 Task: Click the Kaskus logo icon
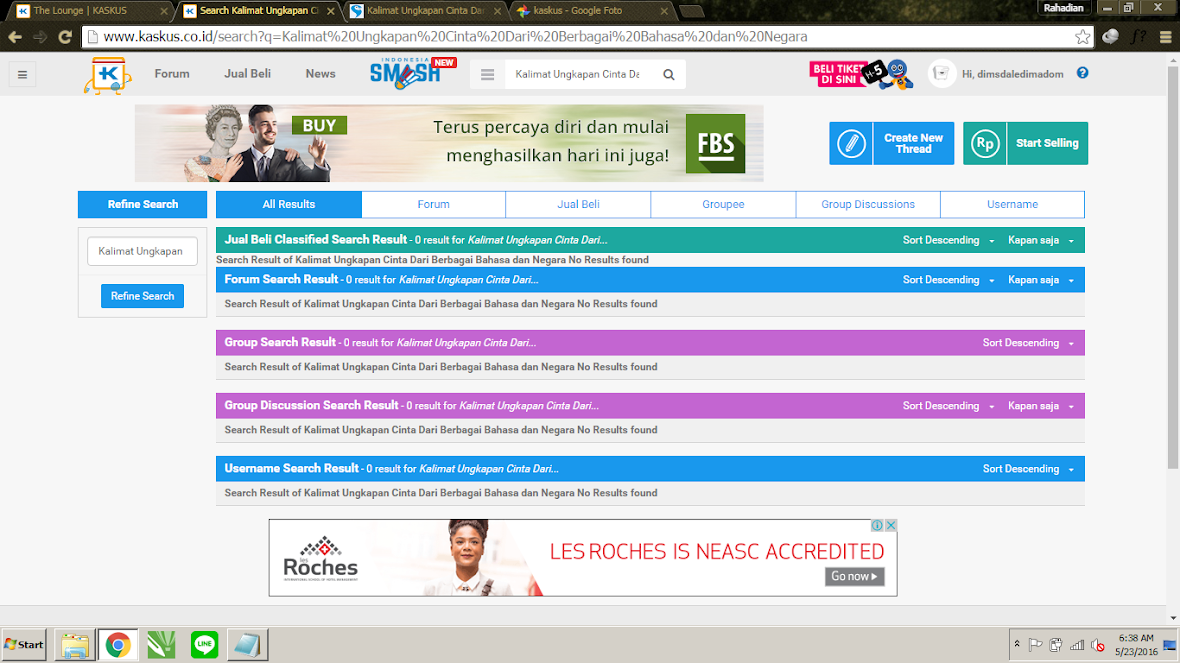tap(107, 75)
